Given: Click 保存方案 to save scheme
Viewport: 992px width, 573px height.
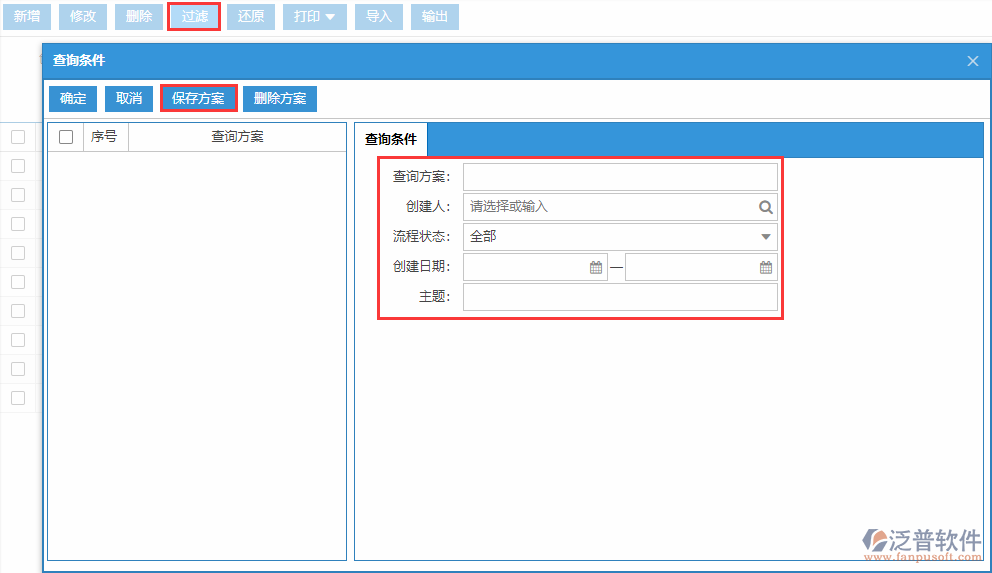Looking at the screenshot, I should click(x=199, y=99).
